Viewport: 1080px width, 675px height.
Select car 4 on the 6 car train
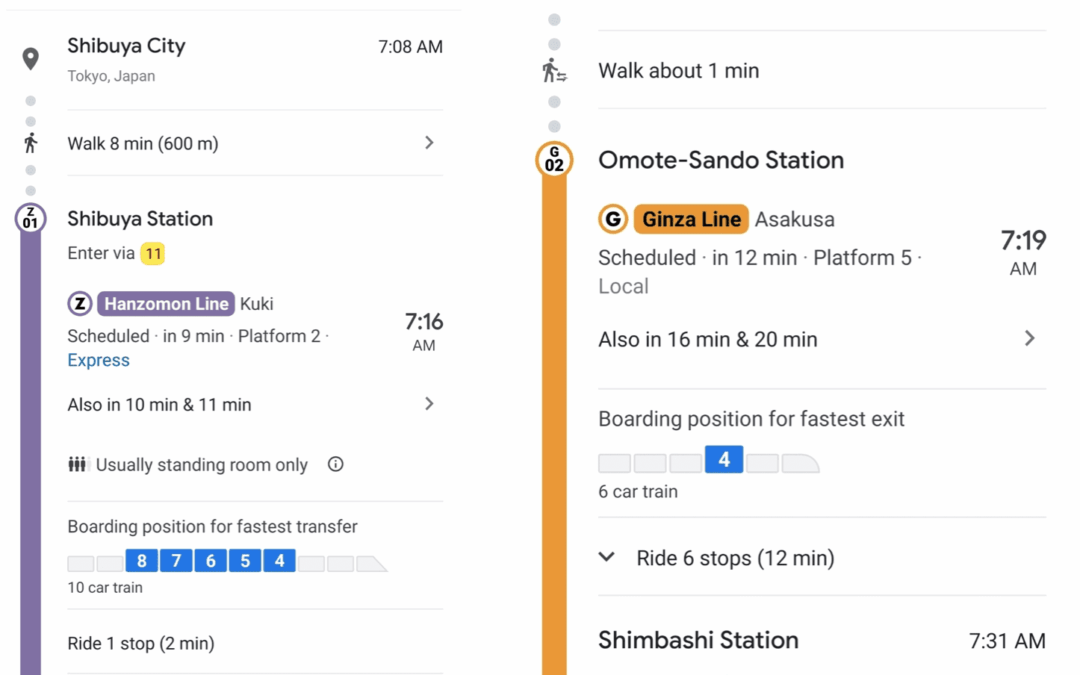click(x=724, y=459)
